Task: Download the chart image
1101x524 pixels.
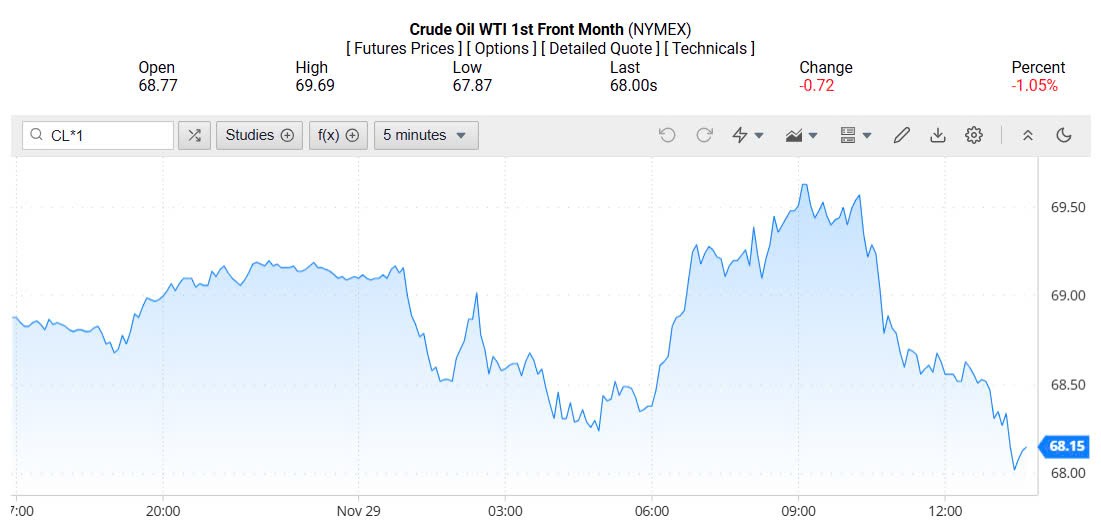Action: tap(937, 135)
